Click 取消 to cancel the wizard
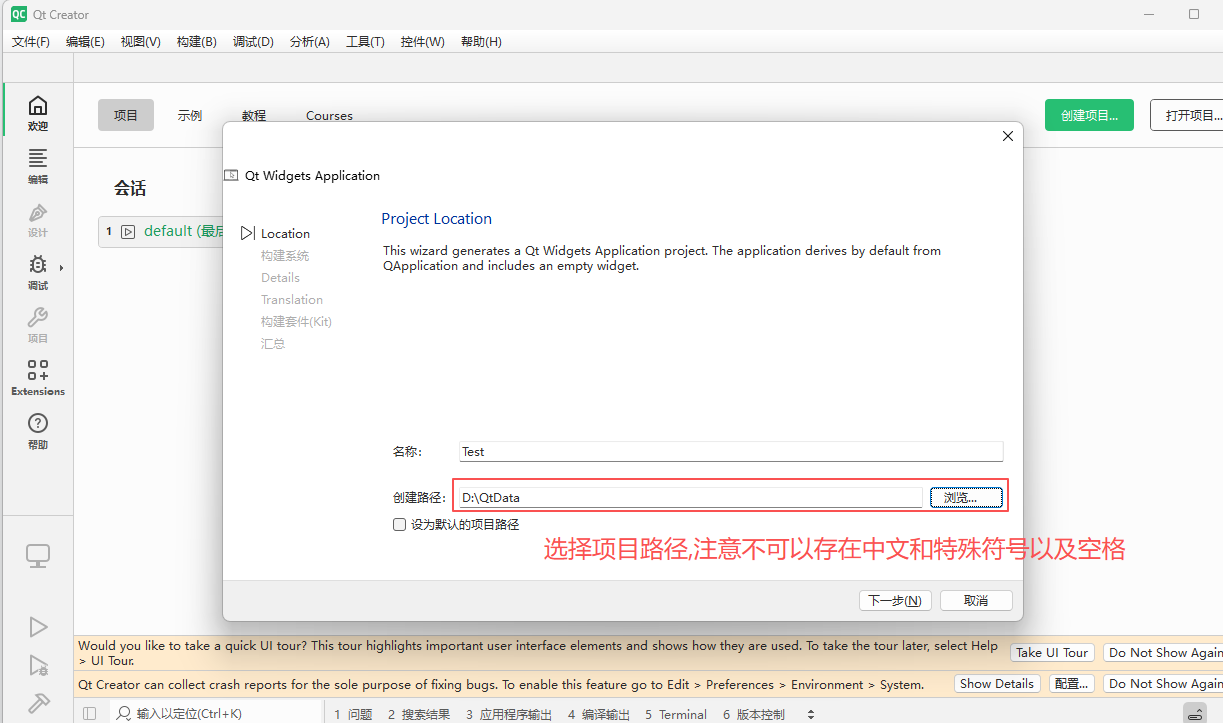This screenshot has height=723, width=1223. coord(976,600)
